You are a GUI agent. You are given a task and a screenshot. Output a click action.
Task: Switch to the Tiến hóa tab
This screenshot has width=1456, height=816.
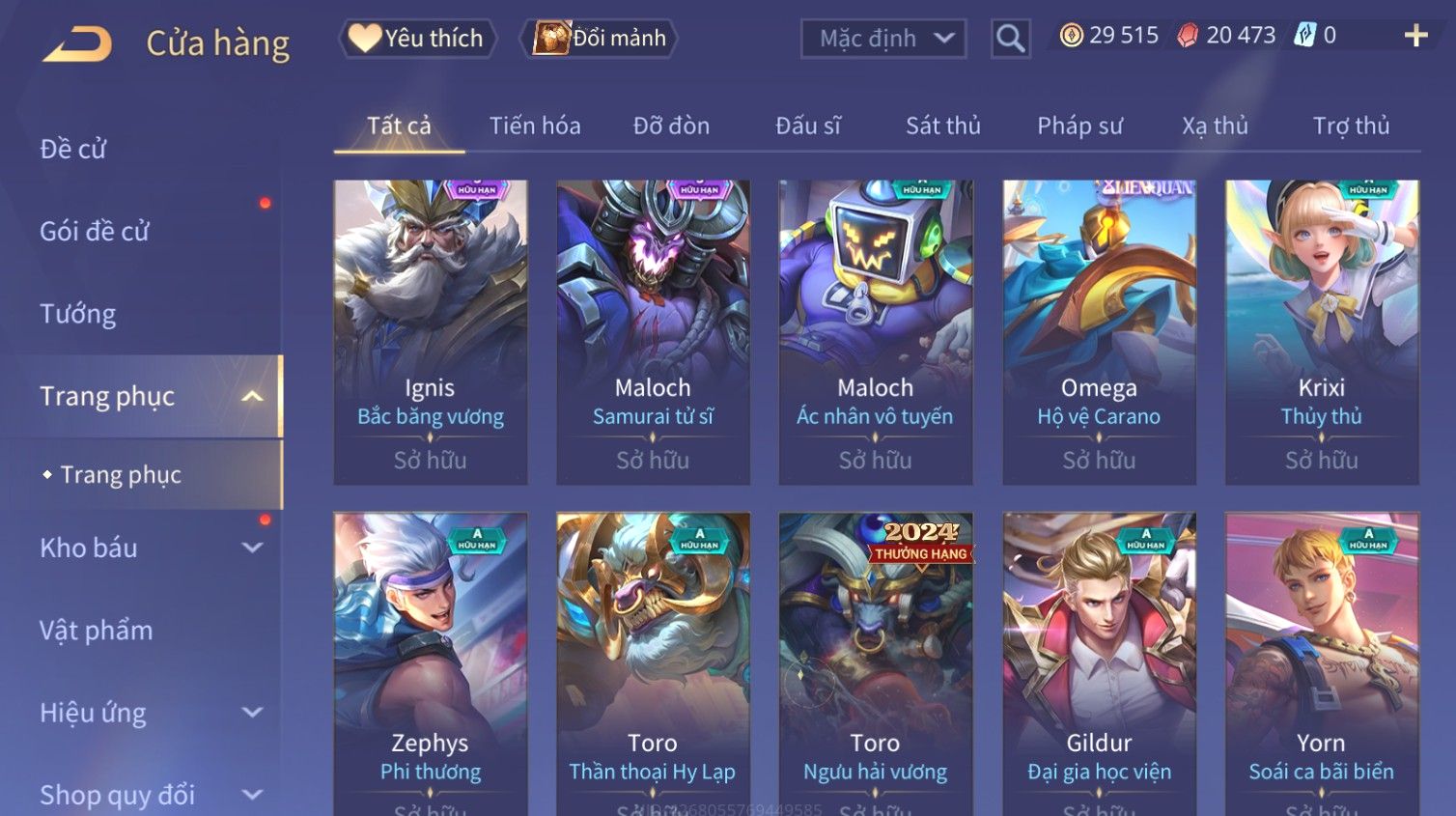point(535,126)
